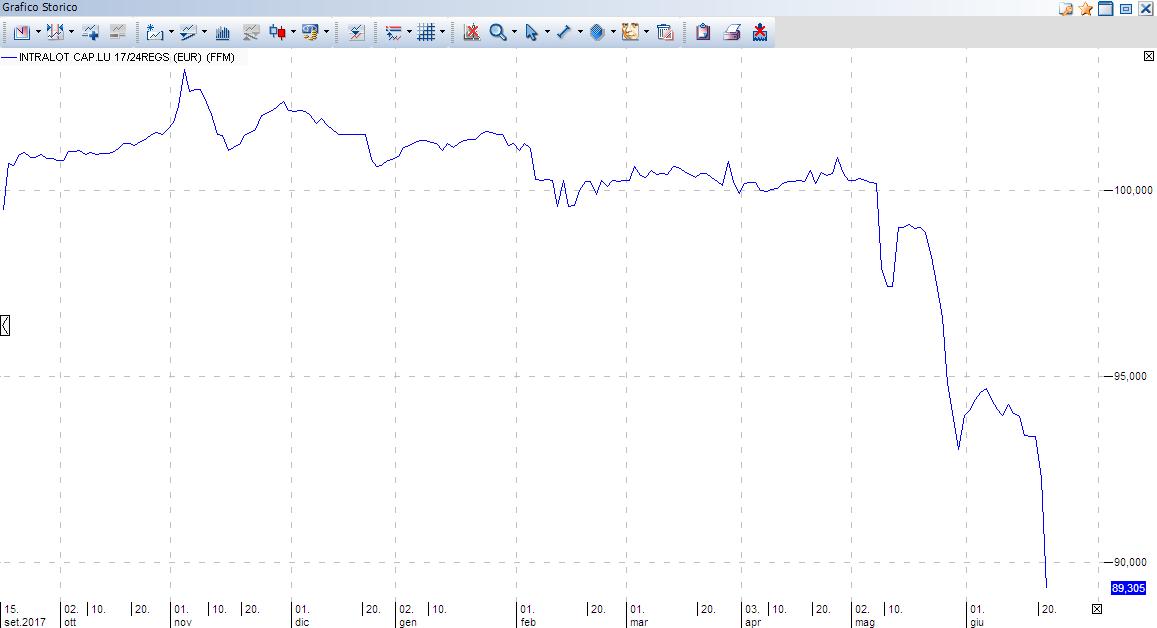Click the left arrow expander on chart edge
Screen dimensions: 1157x628
[x=4, y=325]
